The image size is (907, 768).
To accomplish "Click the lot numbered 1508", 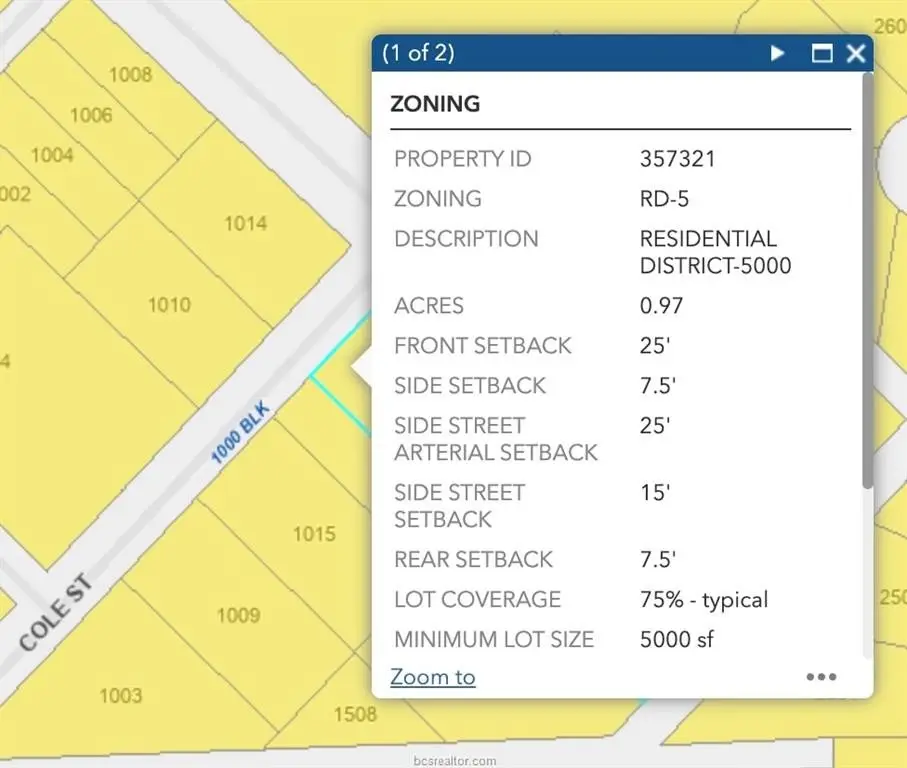I will point(355,713).
